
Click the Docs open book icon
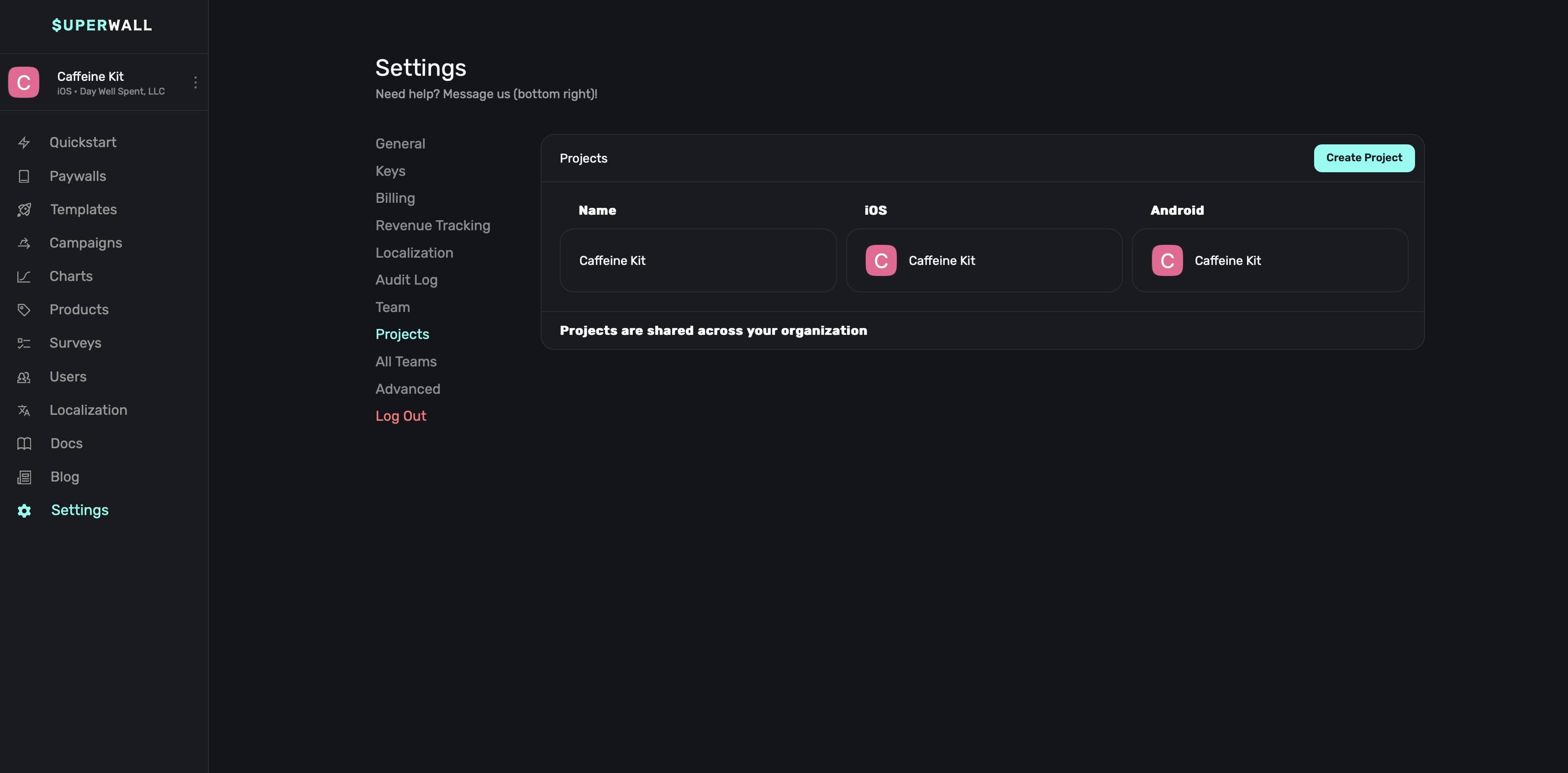coord(24,444)
